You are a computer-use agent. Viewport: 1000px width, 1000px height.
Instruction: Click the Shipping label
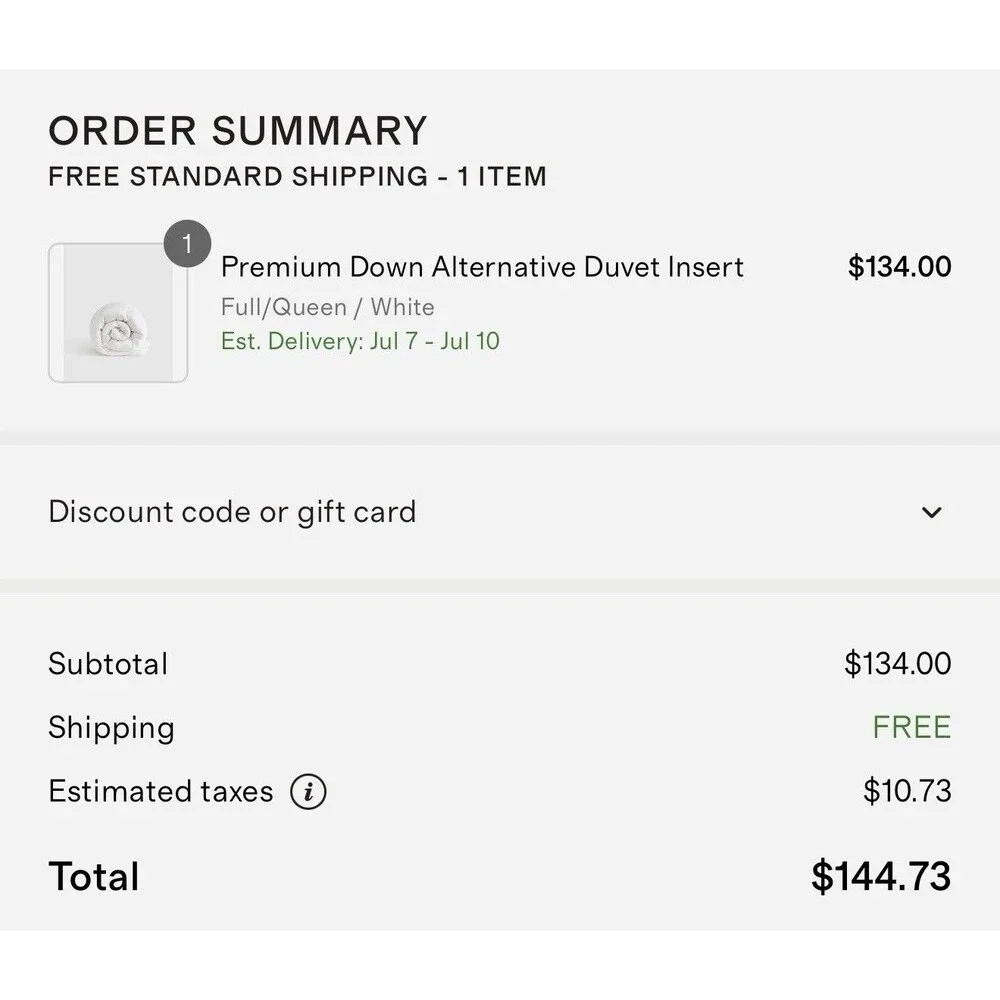click(x=112, y=728)
